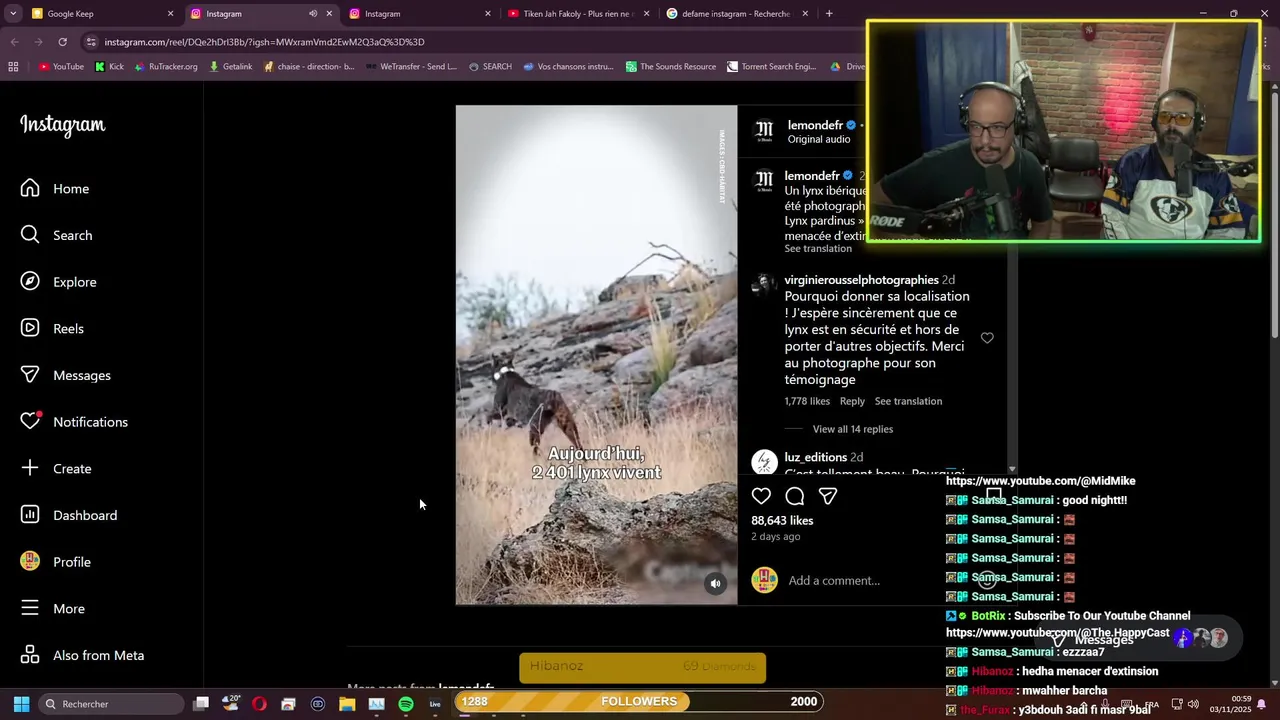Open Also from Meta link

83,655
